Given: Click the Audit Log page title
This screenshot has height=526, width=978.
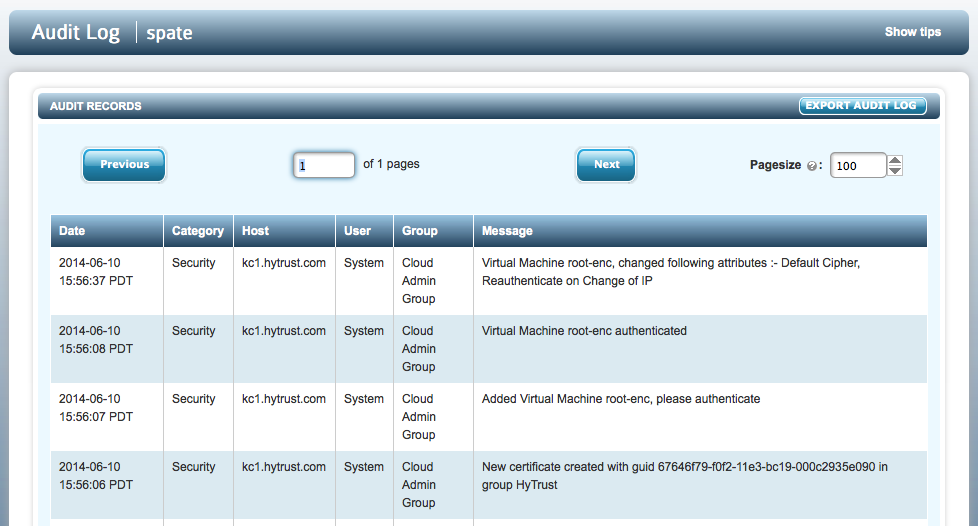Looking at the screenshot, I should pos(75,32).
